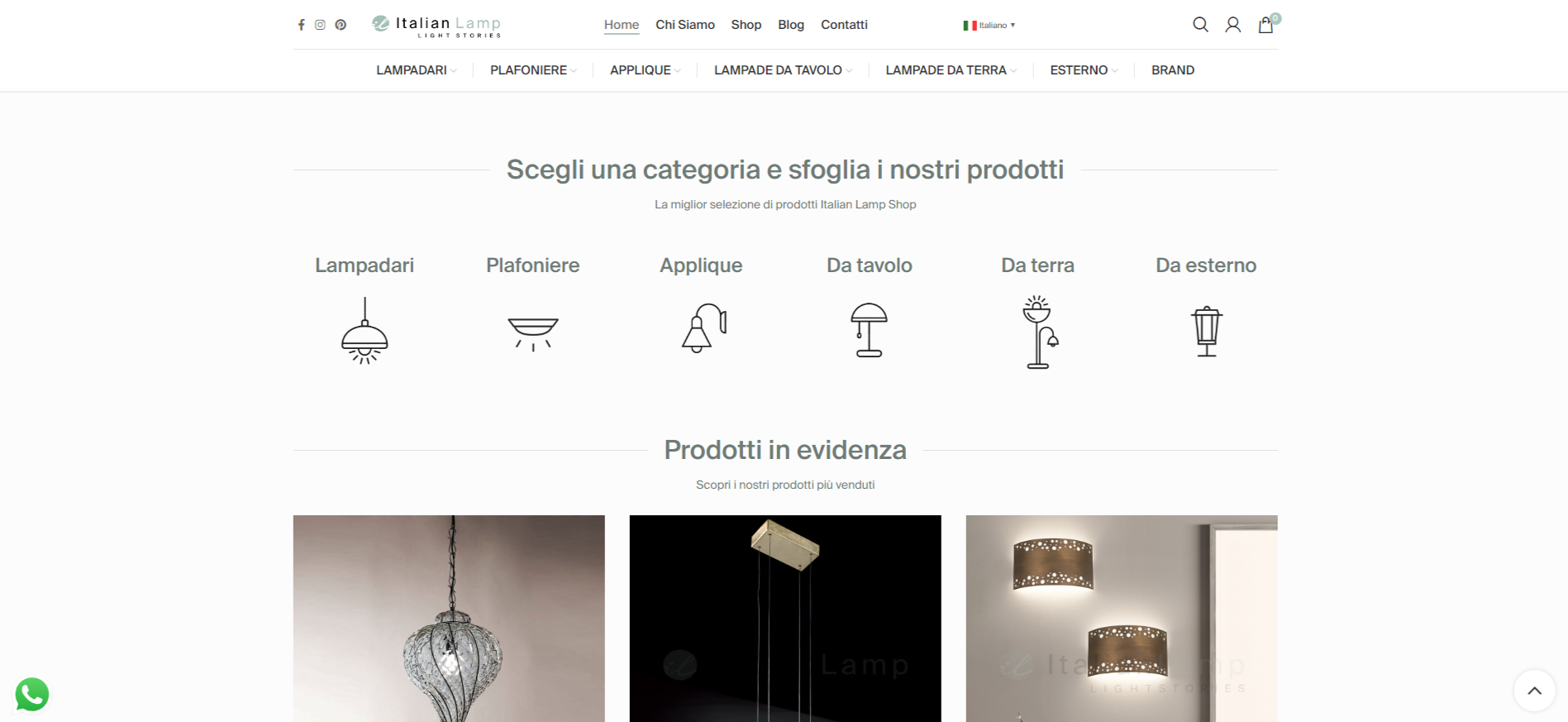The width and height of the screenshot is (1568, 722).
Task: Click the search magnifier icon
Action: (1200, 25)
